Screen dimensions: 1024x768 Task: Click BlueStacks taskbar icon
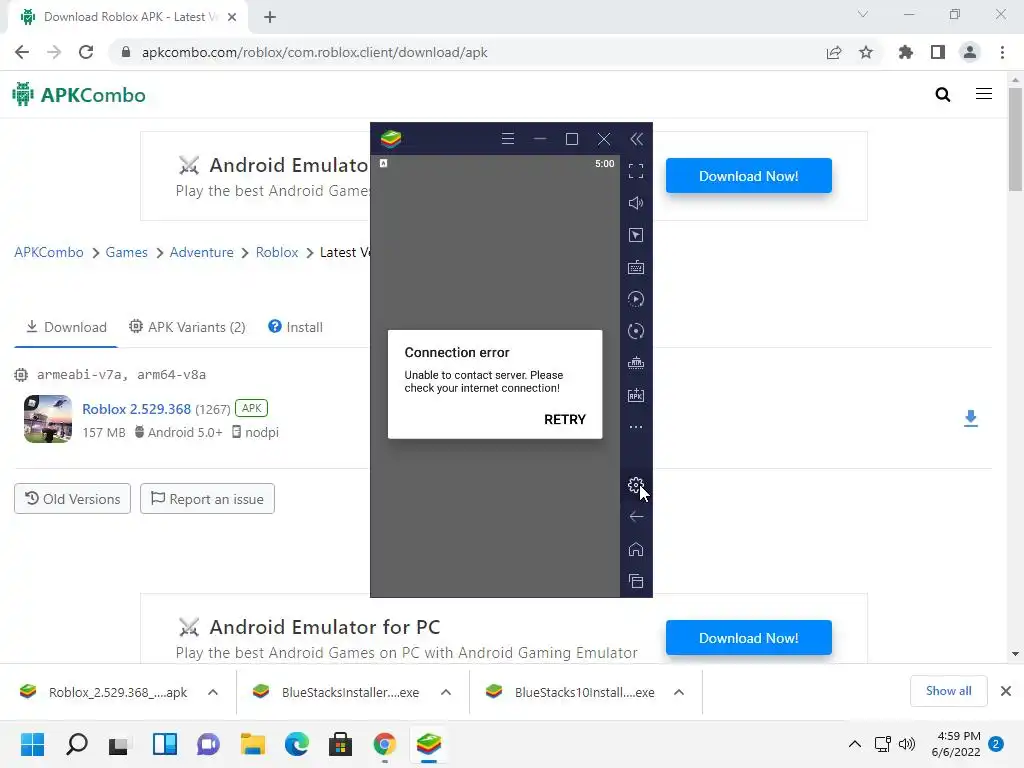click(x=429, y=744)
